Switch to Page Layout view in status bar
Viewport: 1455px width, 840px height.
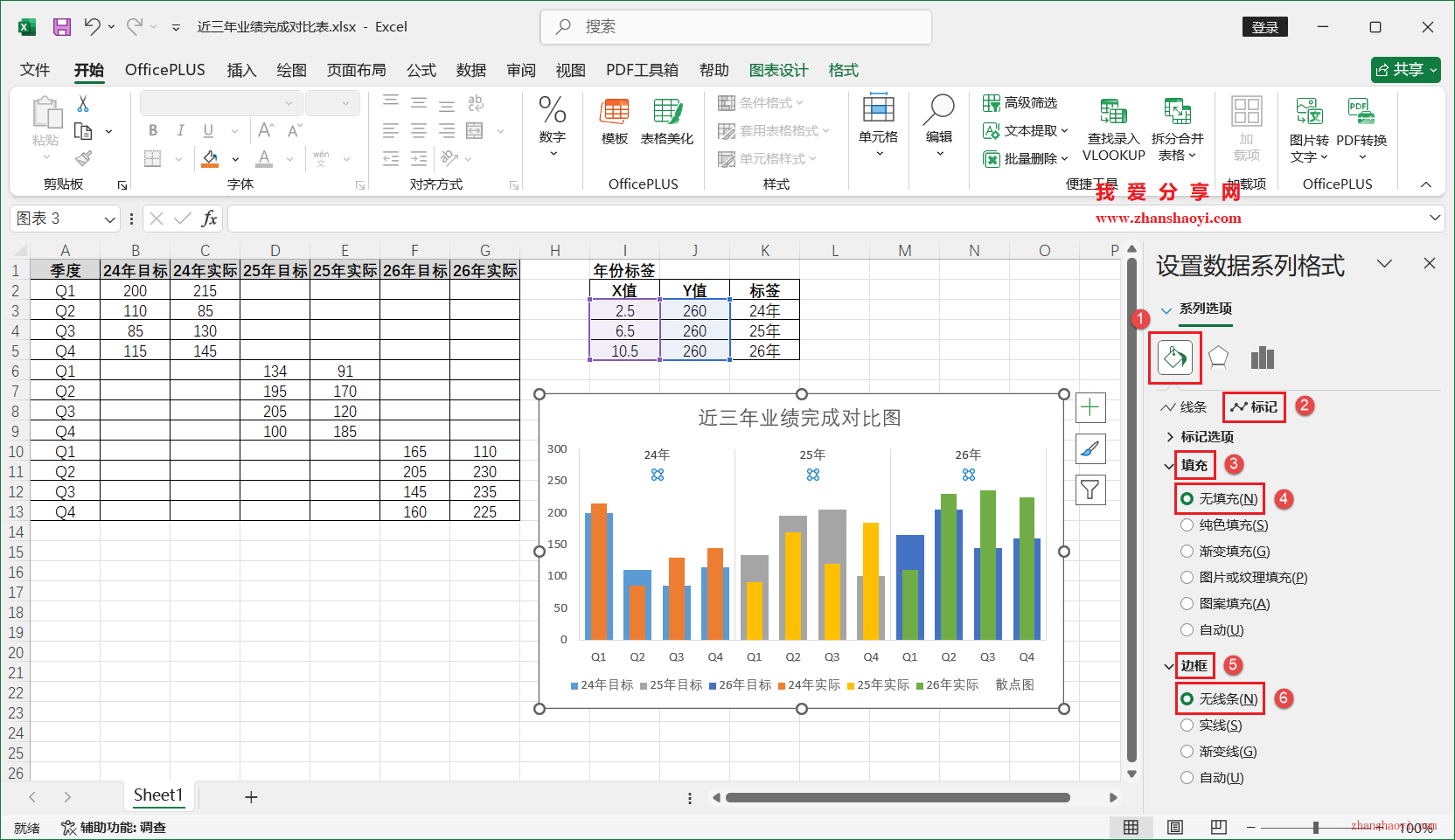click(x=1175, y=827)
